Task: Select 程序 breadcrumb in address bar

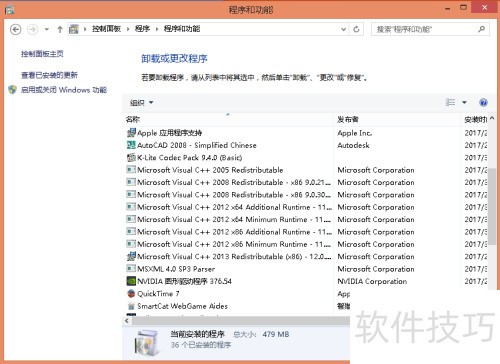Action: click(142, 29)
